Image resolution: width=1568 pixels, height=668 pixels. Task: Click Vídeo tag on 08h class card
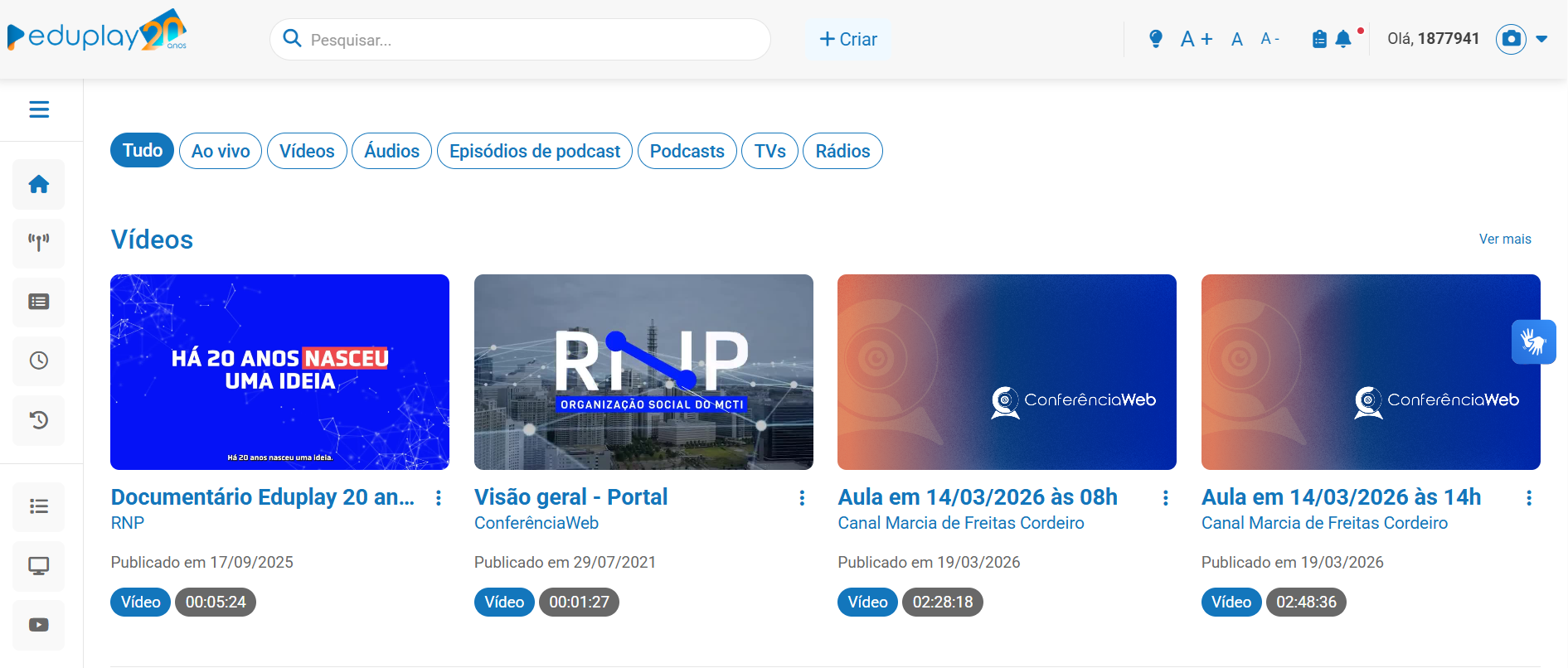pos(867,602)
